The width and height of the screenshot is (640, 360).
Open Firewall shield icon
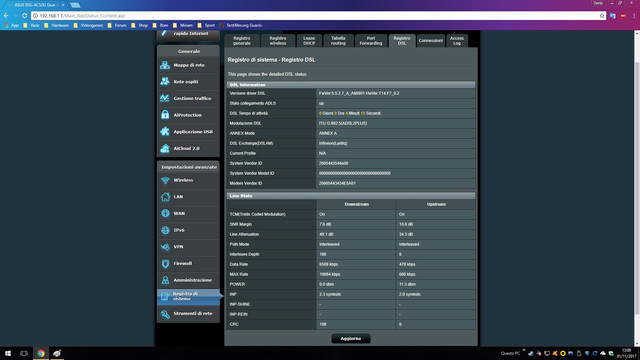165,264
